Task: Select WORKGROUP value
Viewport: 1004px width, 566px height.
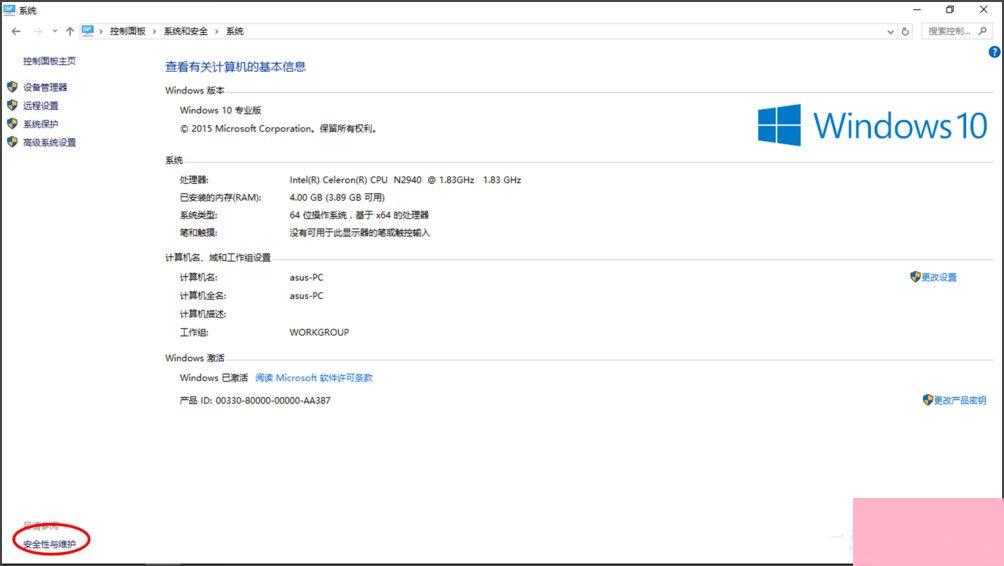Action: click(319, 332)
